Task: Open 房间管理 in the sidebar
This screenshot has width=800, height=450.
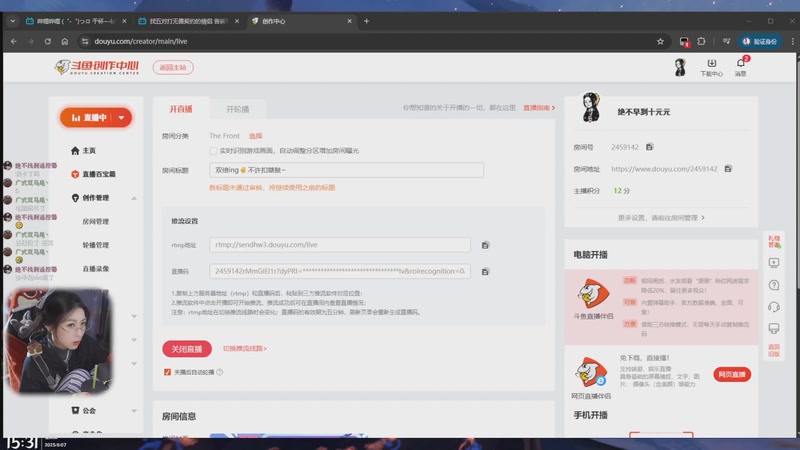Action: click(95, 221)
